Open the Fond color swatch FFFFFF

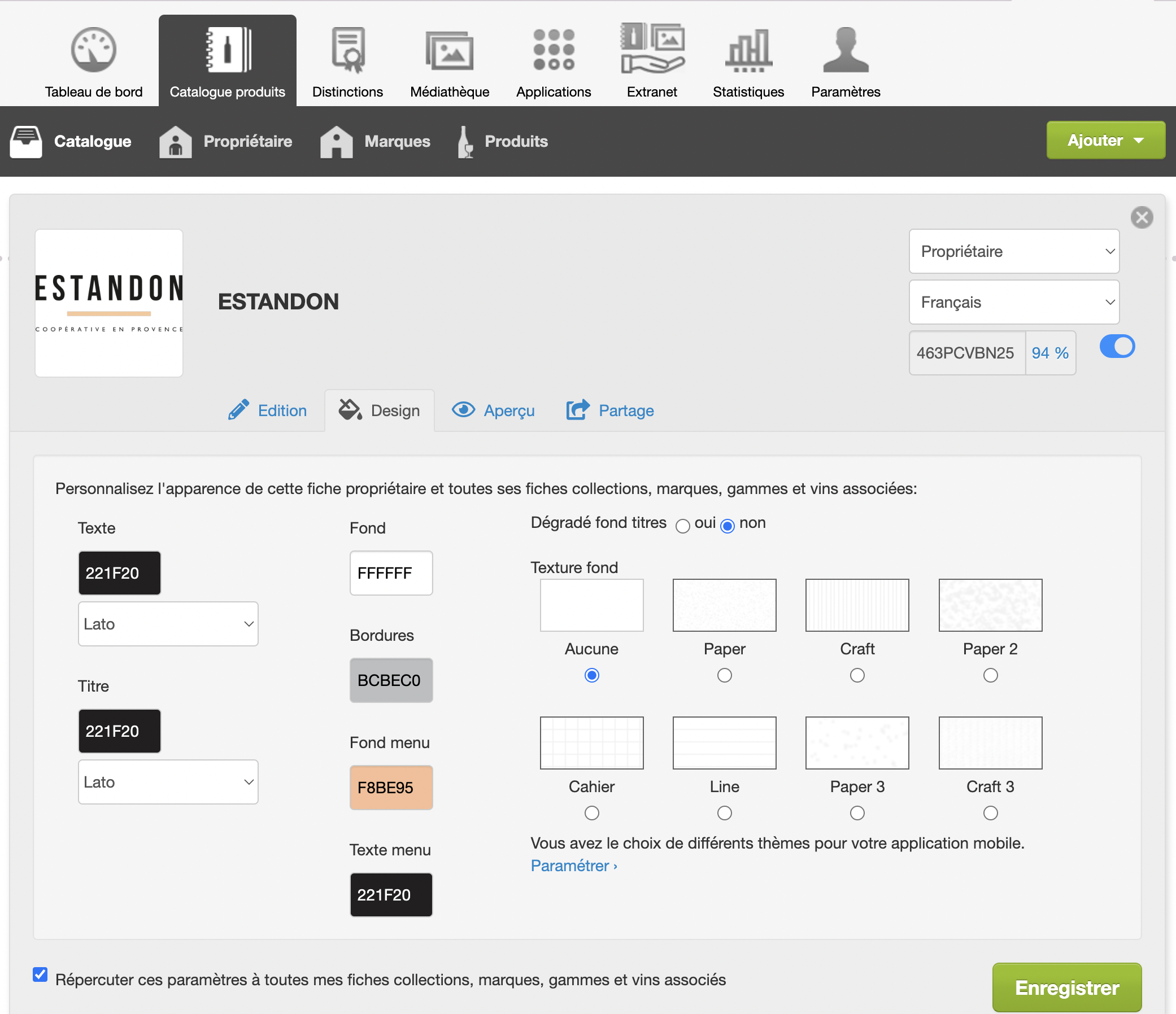click(x=391, y=573)
